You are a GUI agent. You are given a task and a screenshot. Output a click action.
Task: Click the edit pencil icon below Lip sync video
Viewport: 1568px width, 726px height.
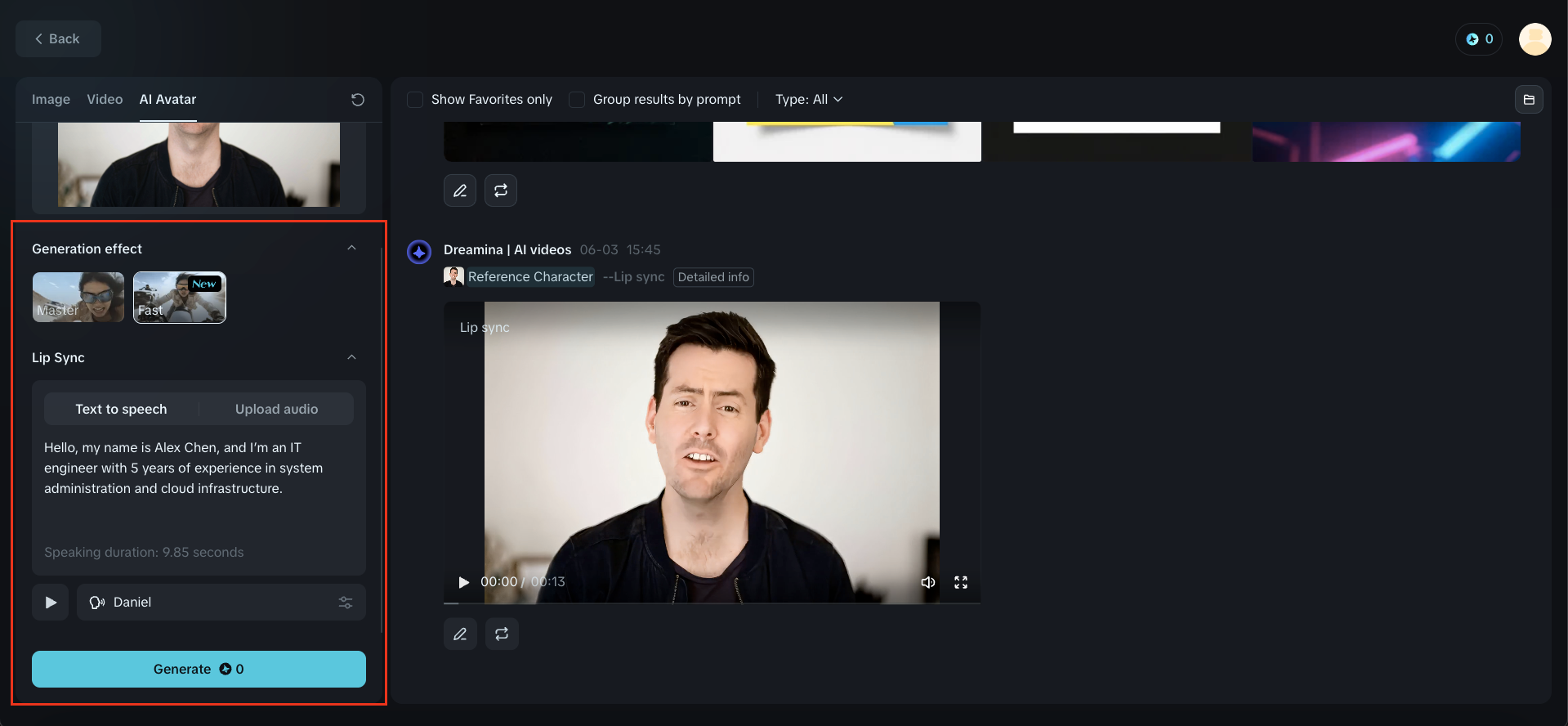460,634
